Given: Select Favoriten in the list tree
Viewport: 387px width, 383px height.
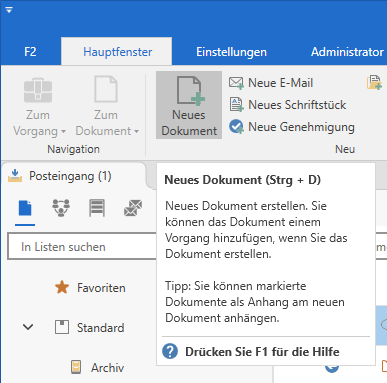Looking at the screenshot, I should [x=101, y=288].
